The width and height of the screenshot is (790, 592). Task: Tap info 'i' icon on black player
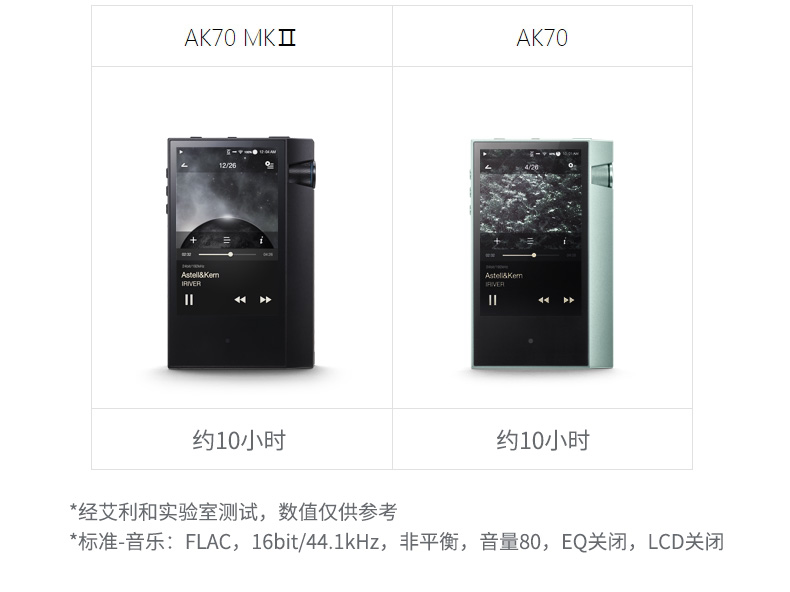(261, 240)
